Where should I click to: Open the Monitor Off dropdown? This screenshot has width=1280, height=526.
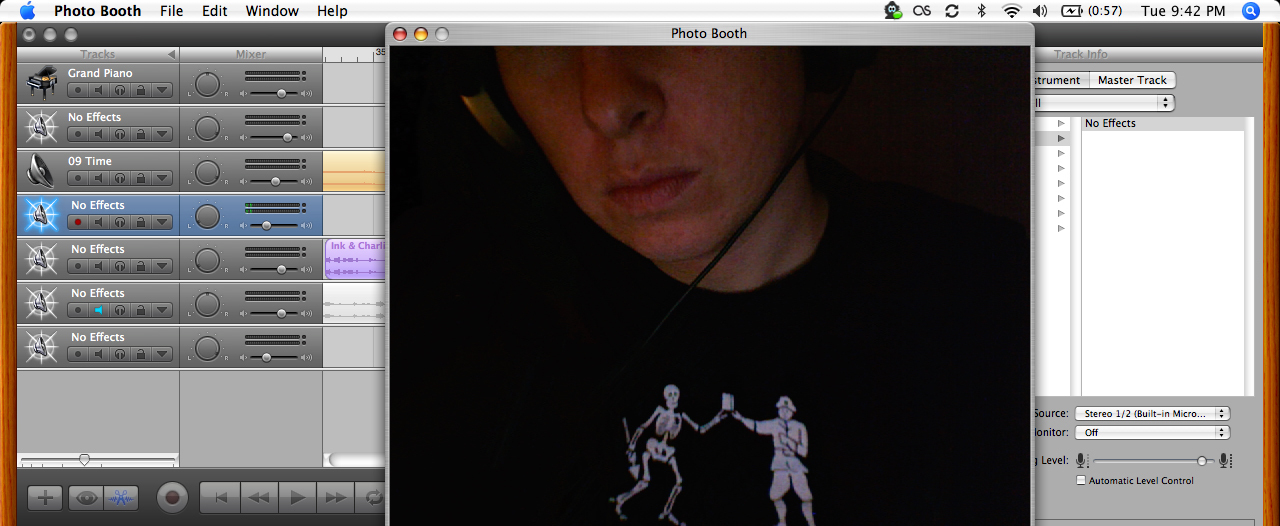[x=1151, y=433]
